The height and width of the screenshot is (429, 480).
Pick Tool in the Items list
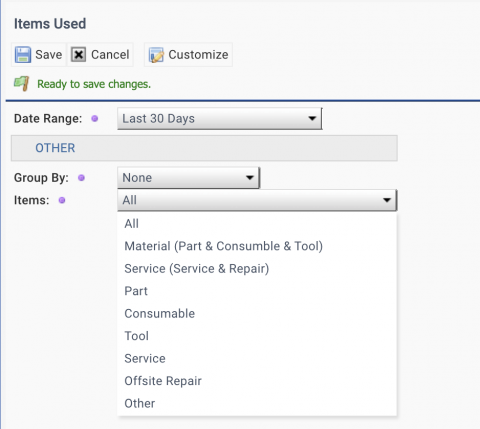click(136, 336)
